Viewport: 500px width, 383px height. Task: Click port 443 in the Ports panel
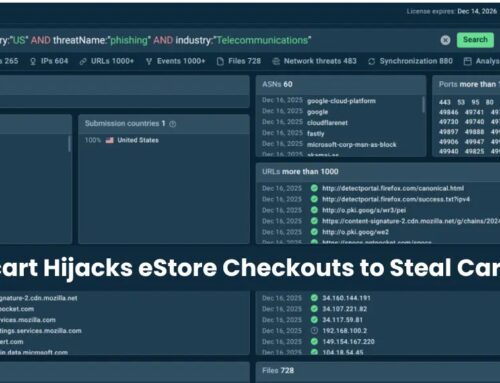pyautogui.click(x=445, y=102)
